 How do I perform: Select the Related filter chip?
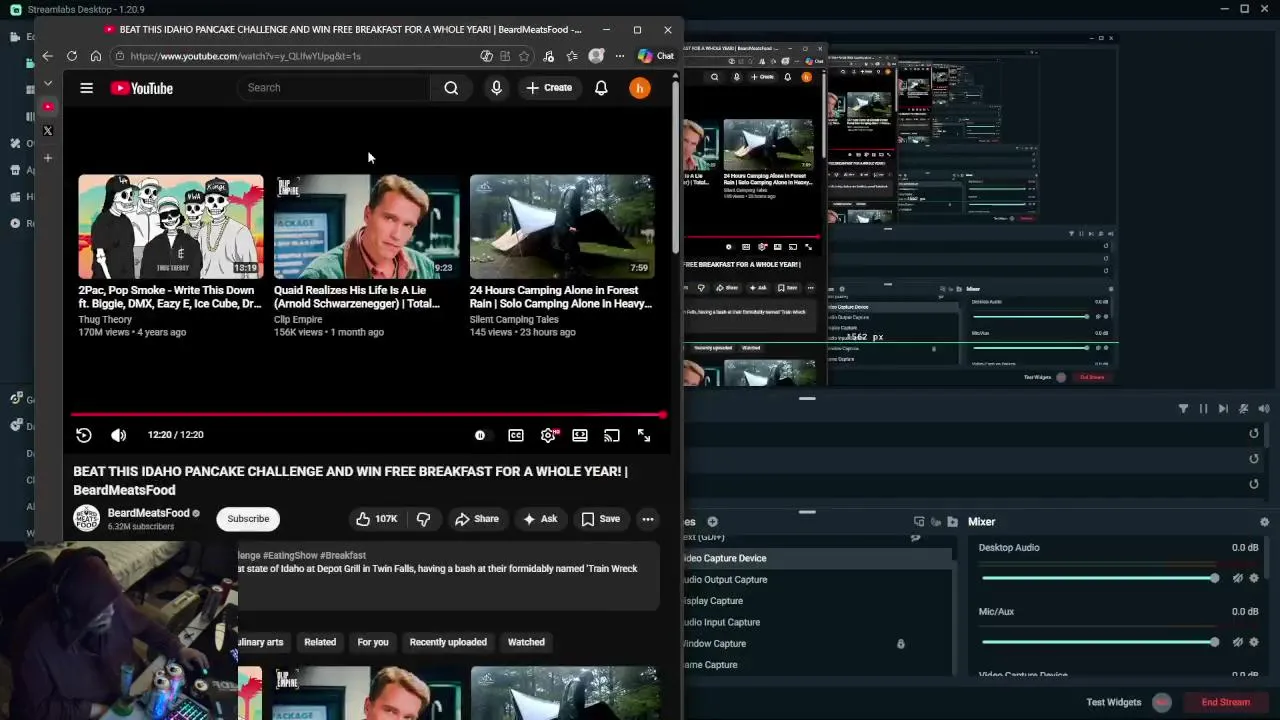click(x=320, y=642)
